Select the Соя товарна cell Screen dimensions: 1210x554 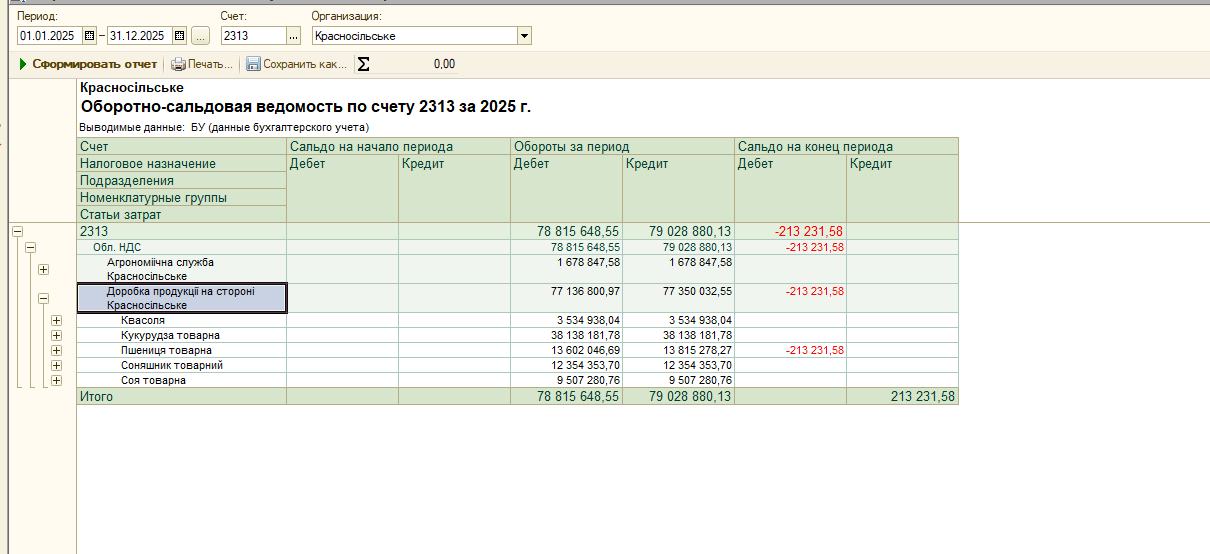(x=182, y=380)
